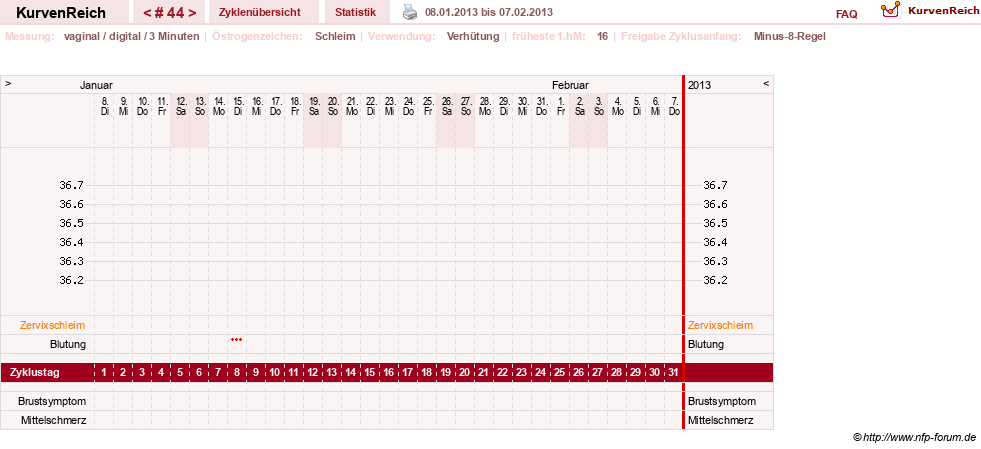Click the left Brustsymptom row label

52,401
